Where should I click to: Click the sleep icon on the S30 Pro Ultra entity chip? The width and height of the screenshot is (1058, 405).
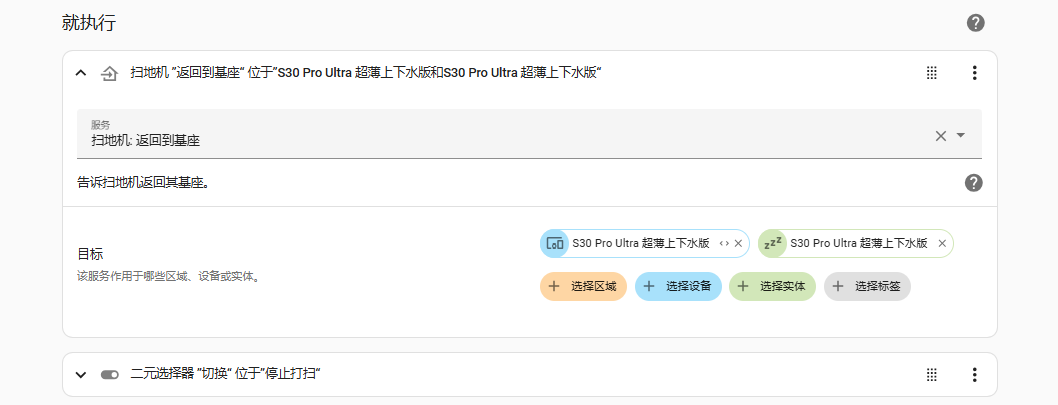[772, 243]
